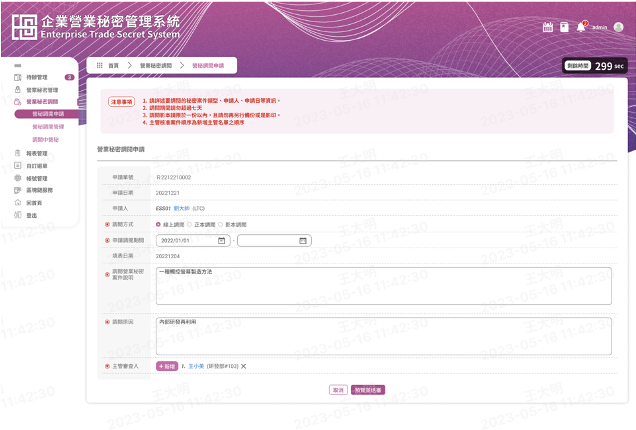
Task: Open the 營秘調閱管理 submenu item
Action: click(x=48, y=127)
